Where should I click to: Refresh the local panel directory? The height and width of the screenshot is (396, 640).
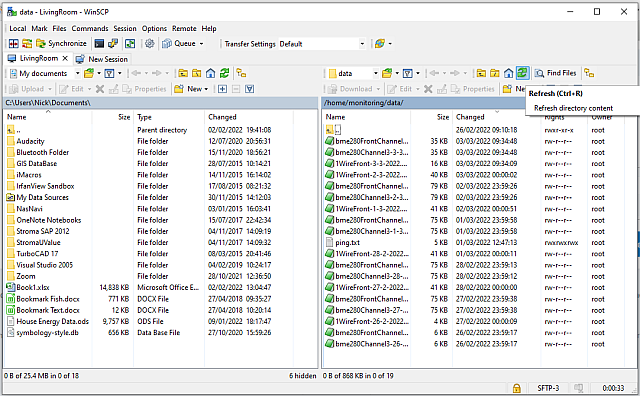pos(224,73)
